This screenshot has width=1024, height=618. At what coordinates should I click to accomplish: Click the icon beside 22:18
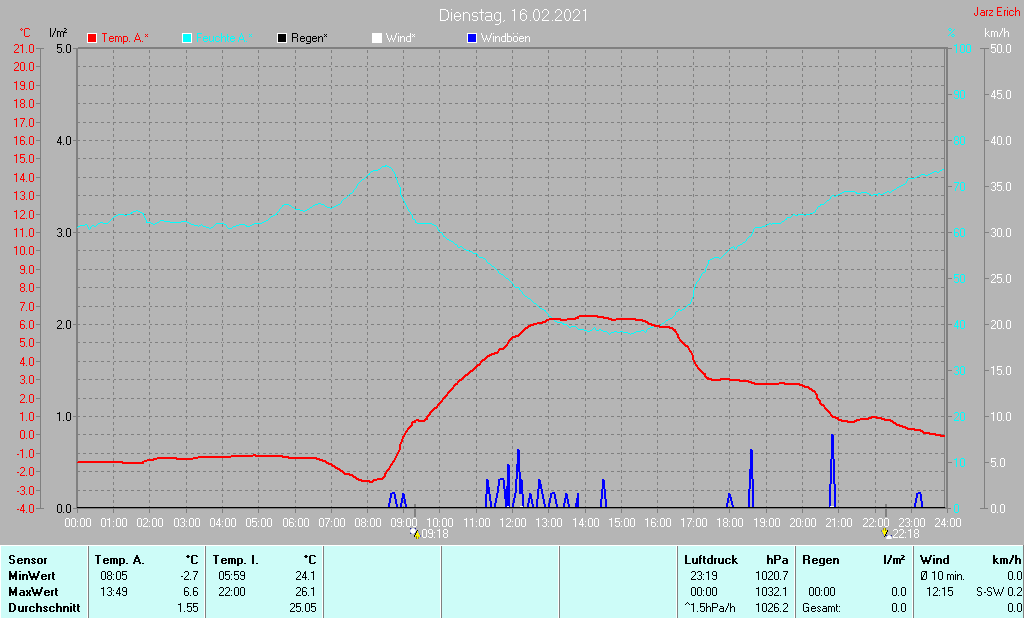click(x=886, y=534)
